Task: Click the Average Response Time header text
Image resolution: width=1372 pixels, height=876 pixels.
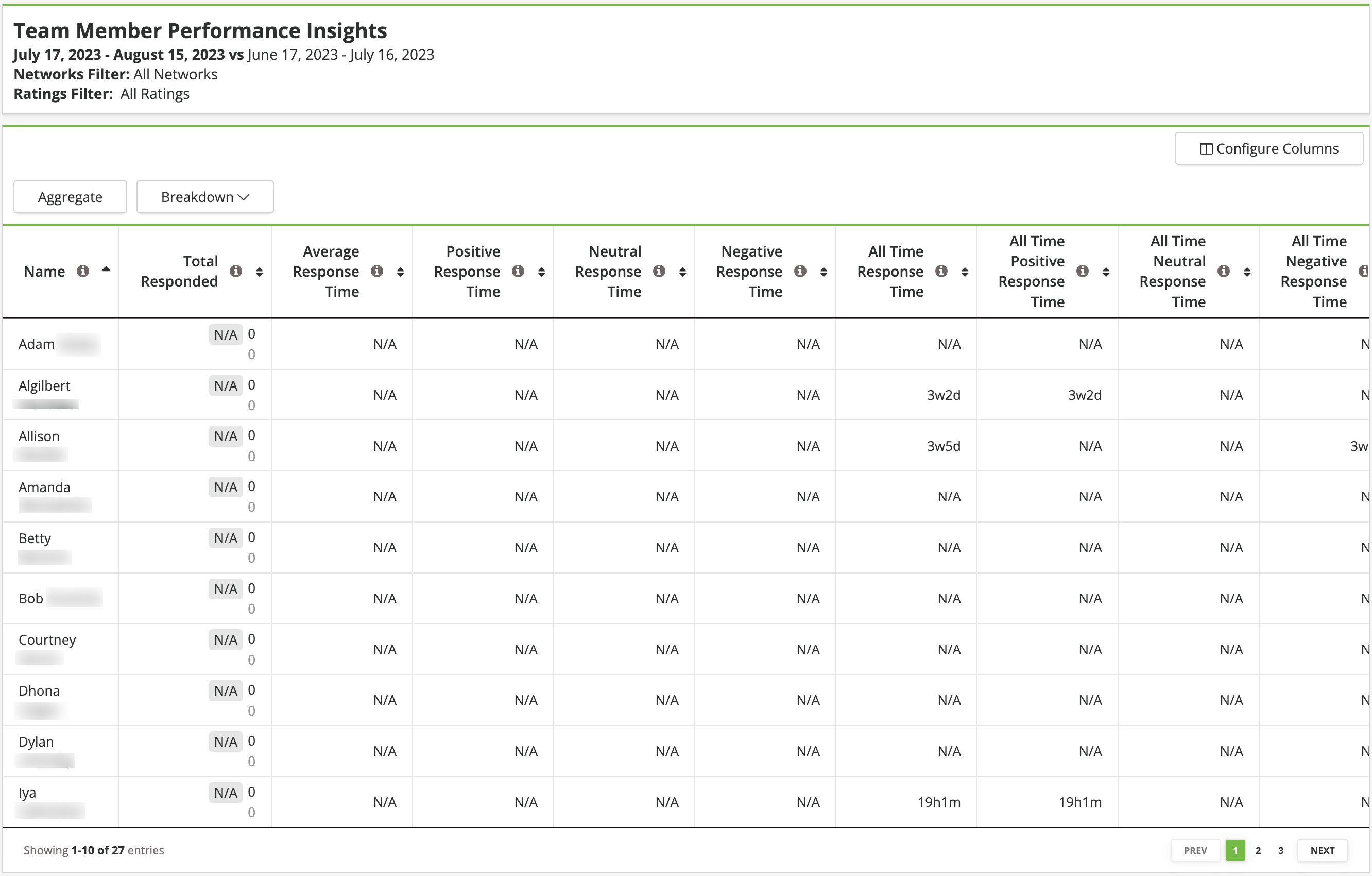Action: [x=326, y=271]
